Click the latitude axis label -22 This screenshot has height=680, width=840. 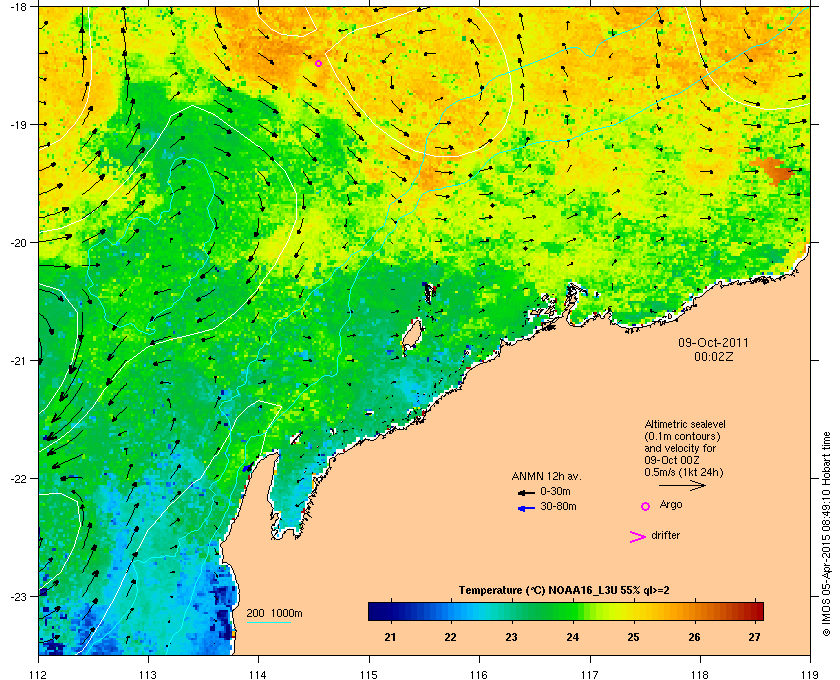point(17,478)
